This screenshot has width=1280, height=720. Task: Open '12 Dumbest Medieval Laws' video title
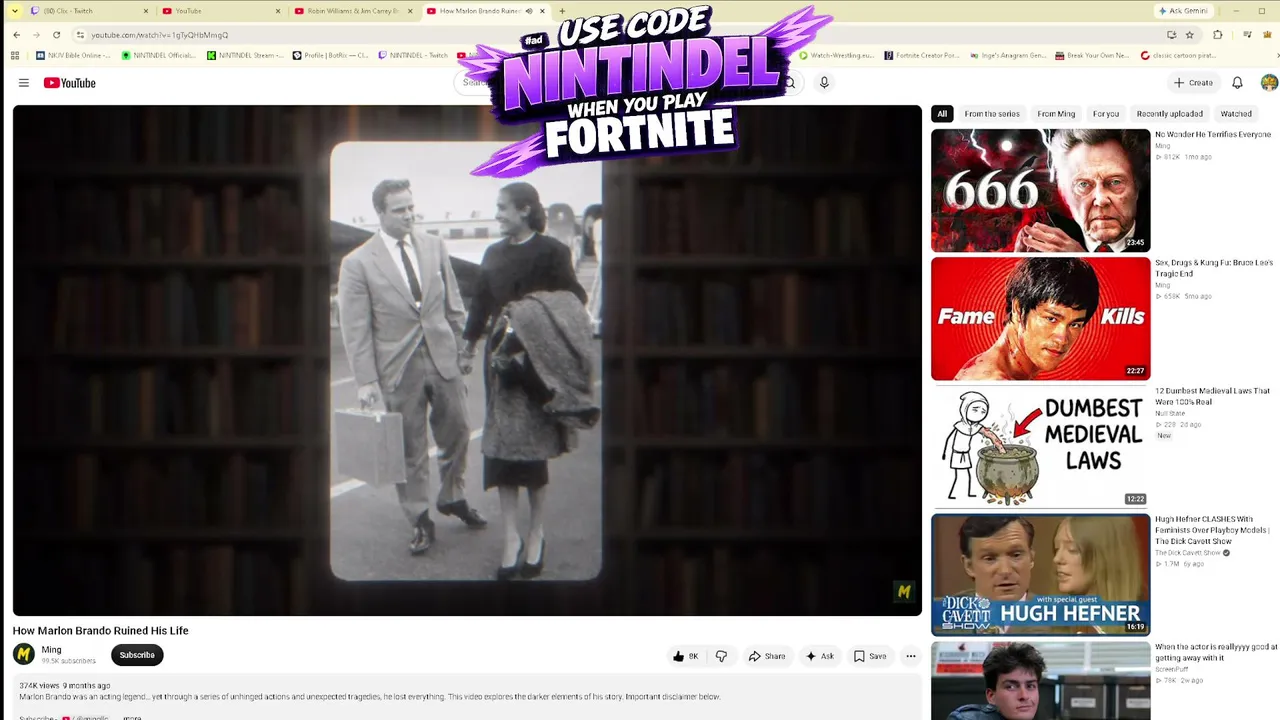pyautogui.click(x=1212, y=396)
